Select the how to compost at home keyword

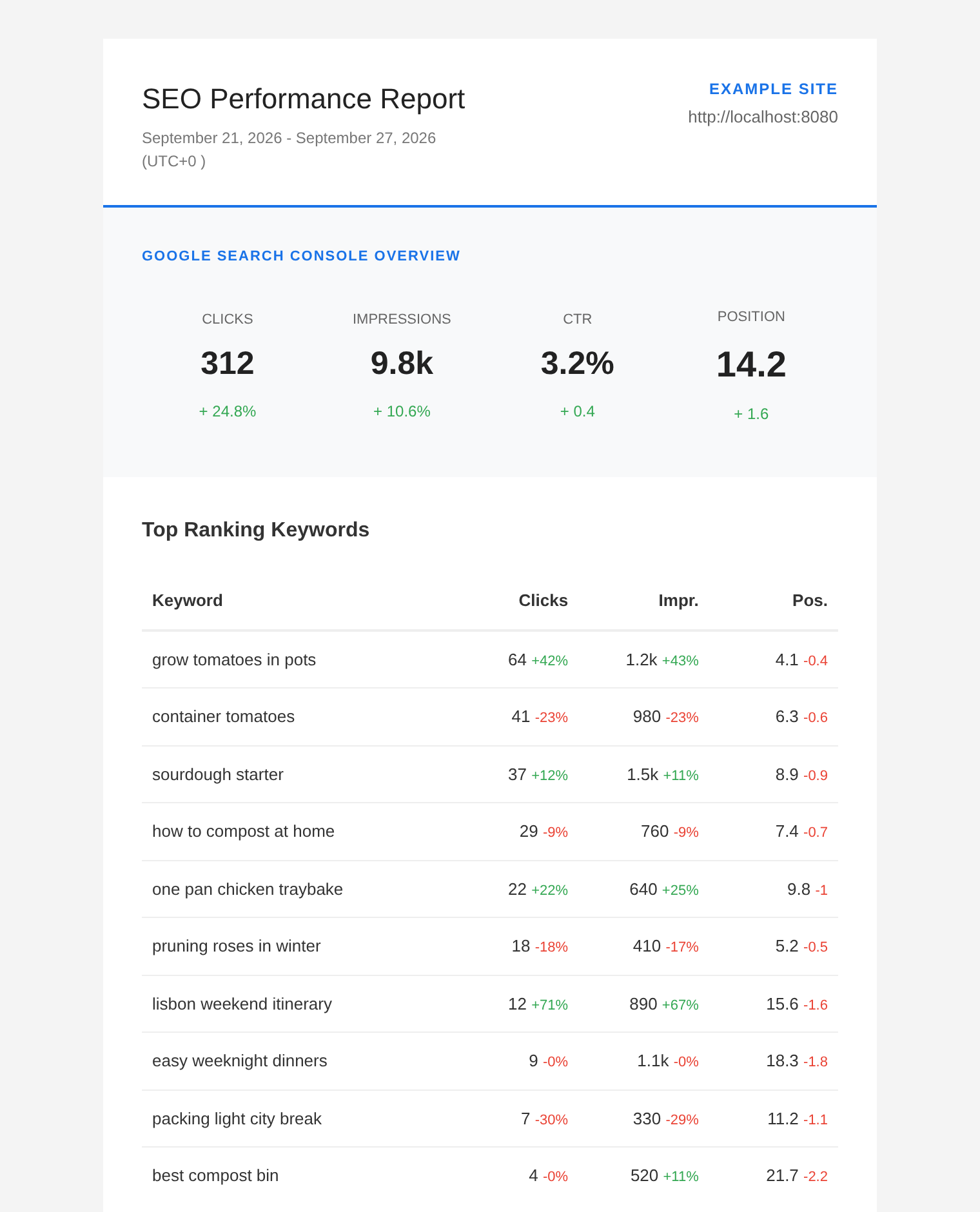(243, 831)
